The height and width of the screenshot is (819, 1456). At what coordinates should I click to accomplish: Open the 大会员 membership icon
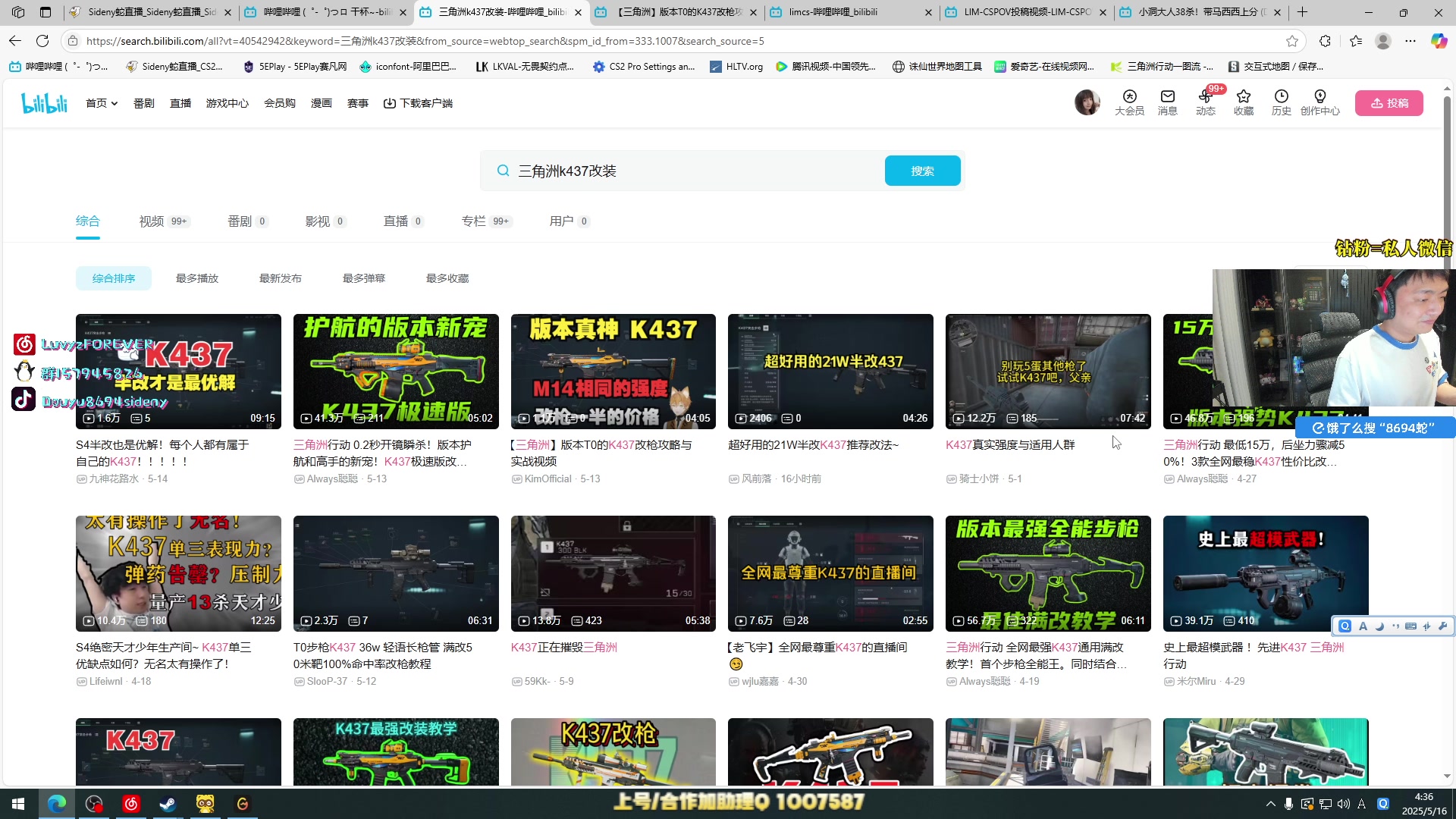click(x=1129, y=102)
